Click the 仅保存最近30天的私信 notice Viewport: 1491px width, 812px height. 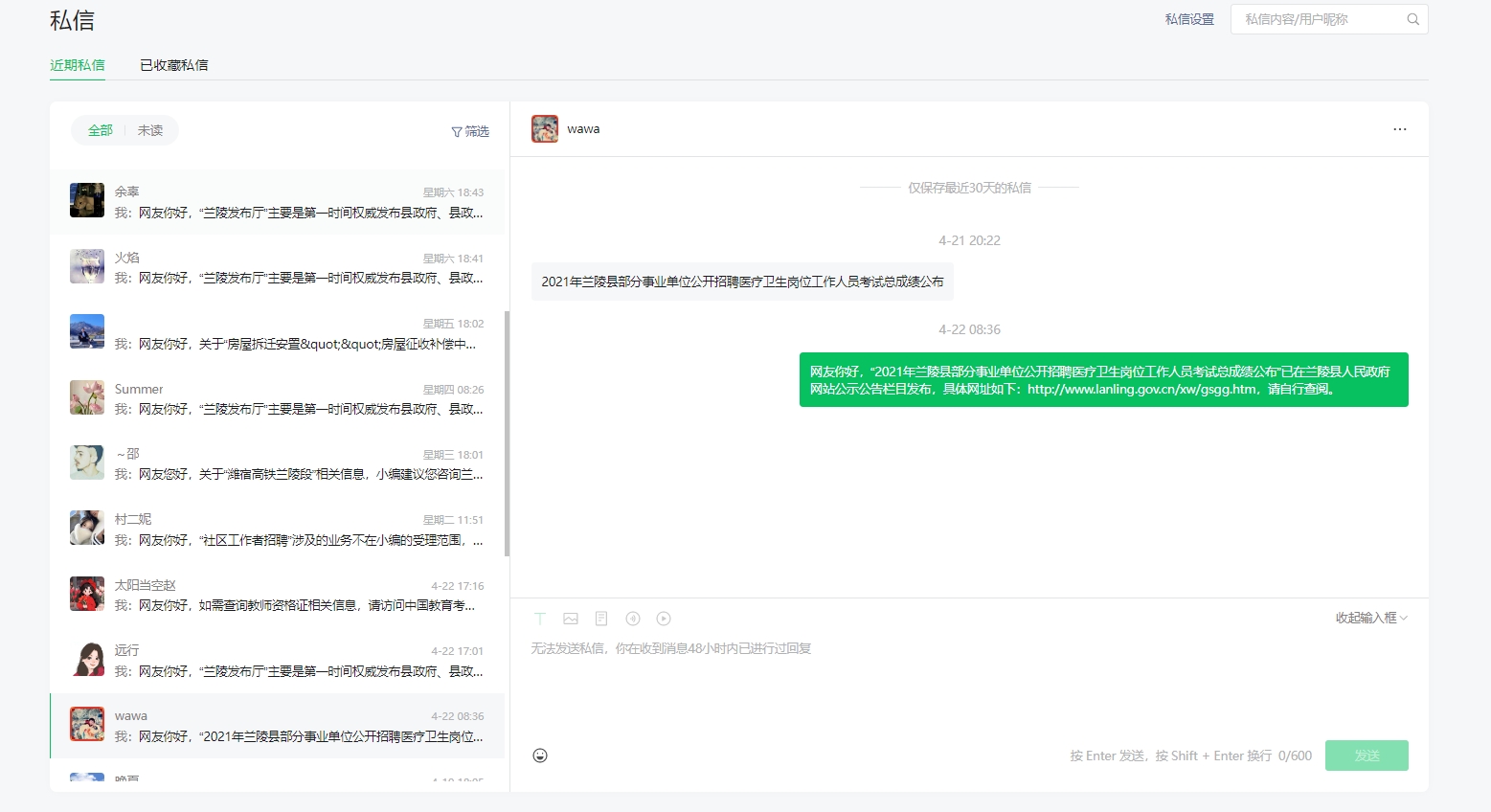tap(969, 188)
